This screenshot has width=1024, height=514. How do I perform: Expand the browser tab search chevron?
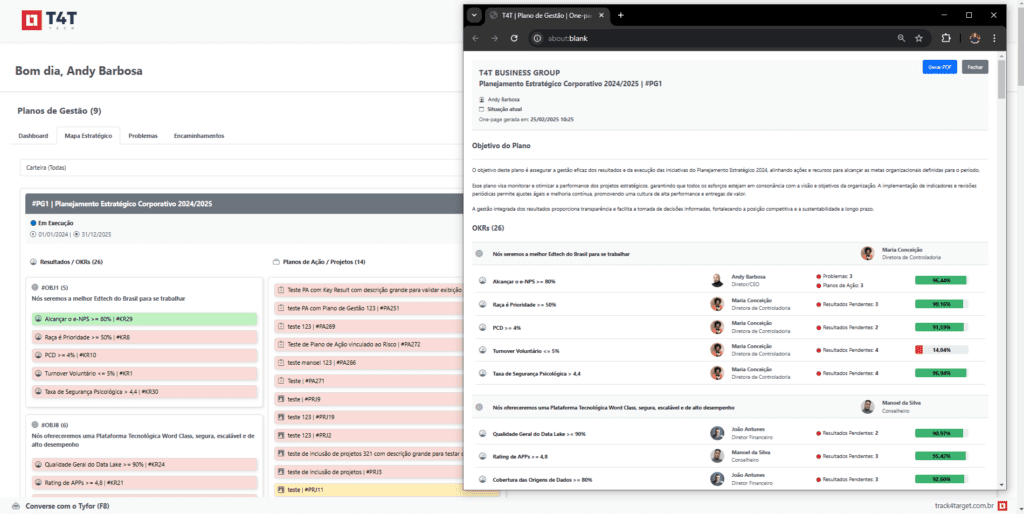(x=474, y=15)
